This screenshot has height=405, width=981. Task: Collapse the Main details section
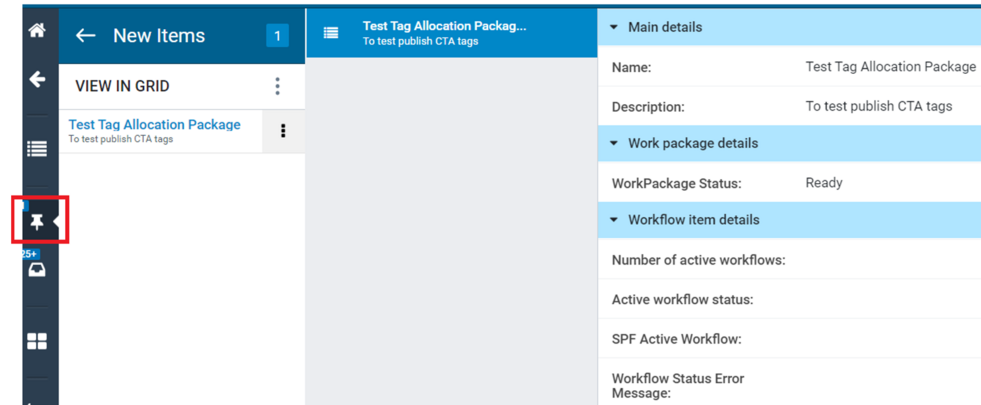click(x=614, y=28)
